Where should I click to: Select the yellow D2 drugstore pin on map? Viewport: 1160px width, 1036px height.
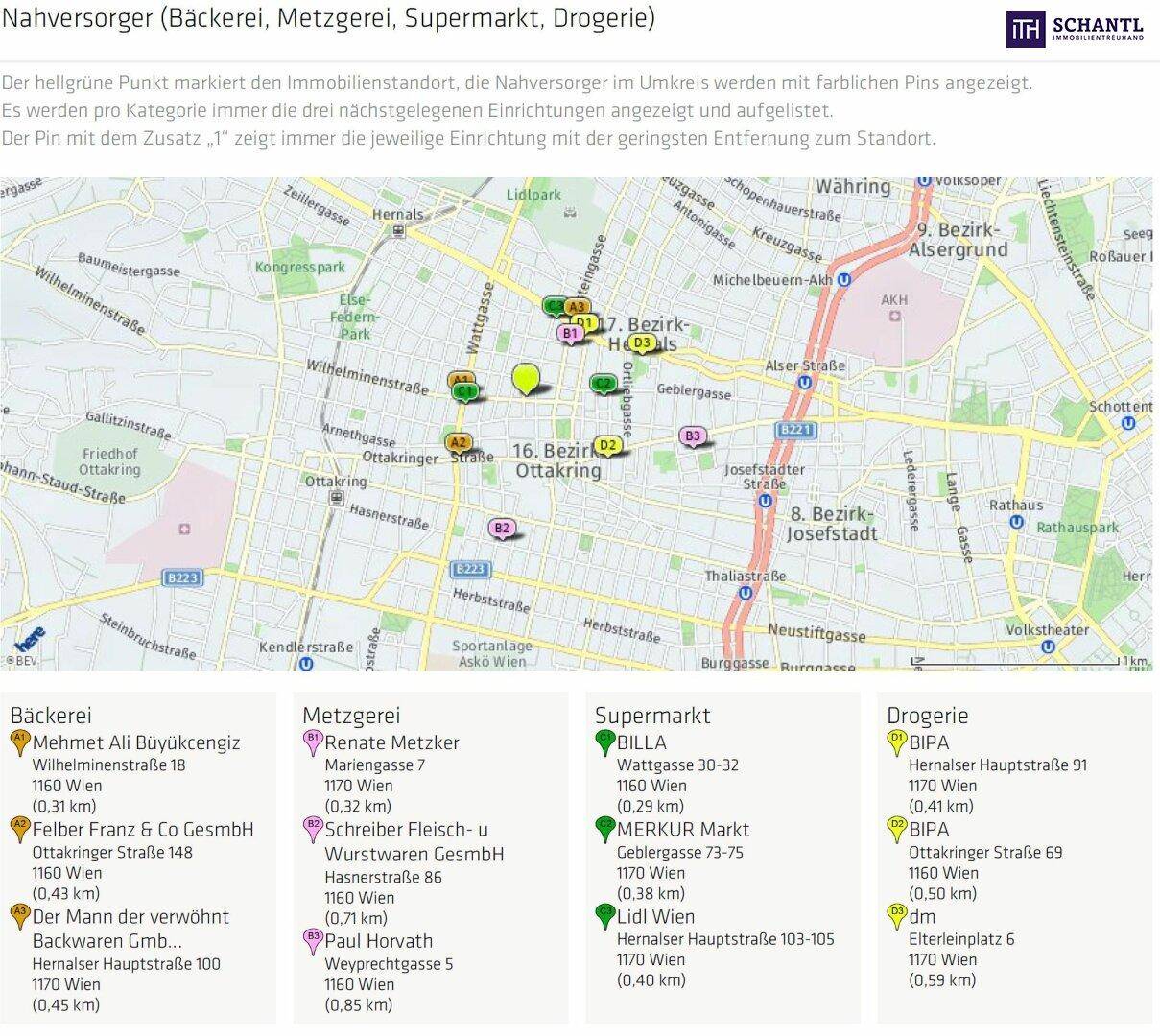(x=606, y=446)
